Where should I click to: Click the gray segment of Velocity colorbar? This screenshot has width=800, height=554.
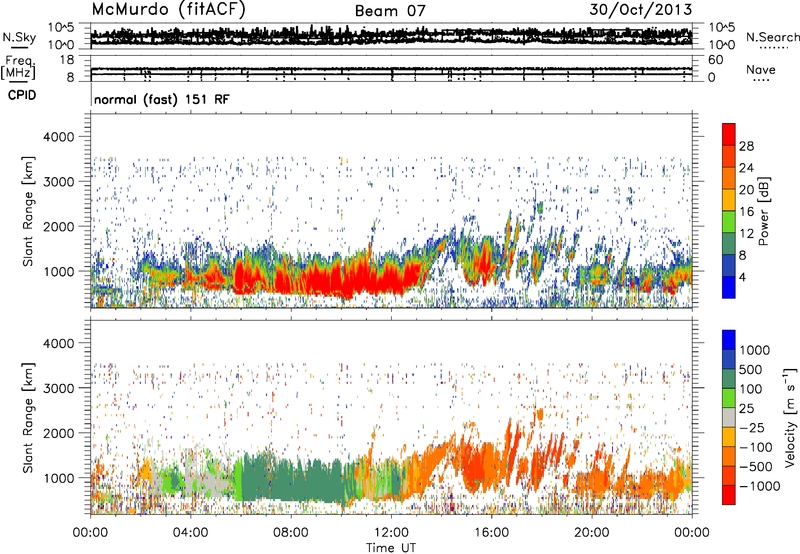point(729,417)
